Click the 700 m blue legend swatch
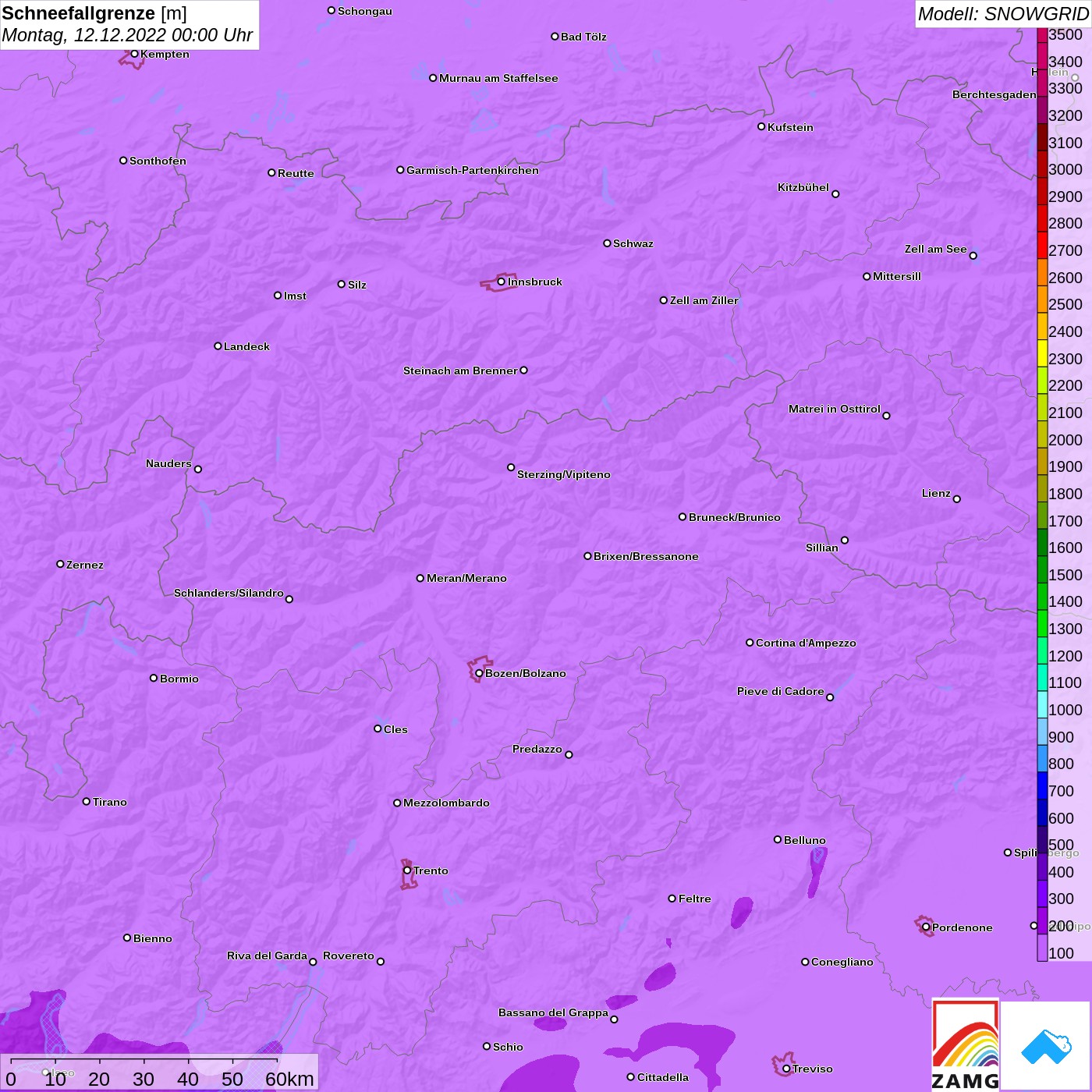The image size is (1092, 1092). 1042,785
